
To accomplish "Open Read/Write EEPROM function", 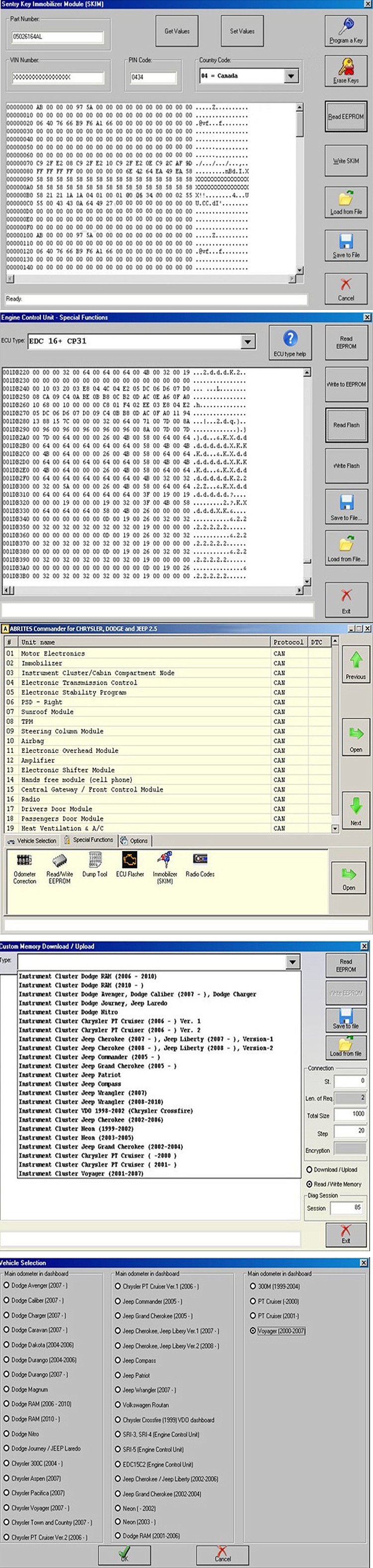I will tap(60, 869).
